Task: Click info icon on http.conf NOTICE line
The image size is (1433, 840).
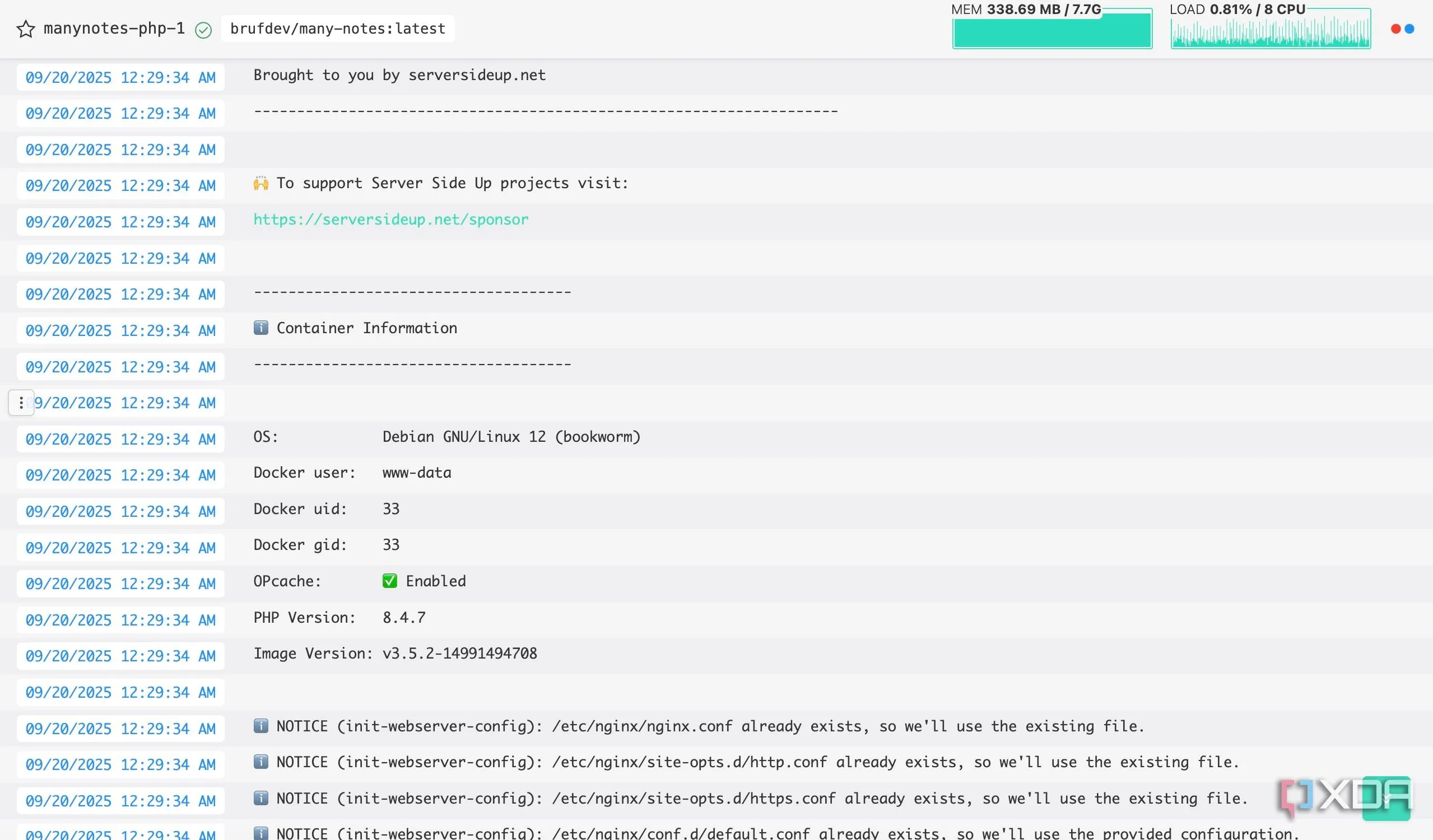Action: tap(261, 762)
